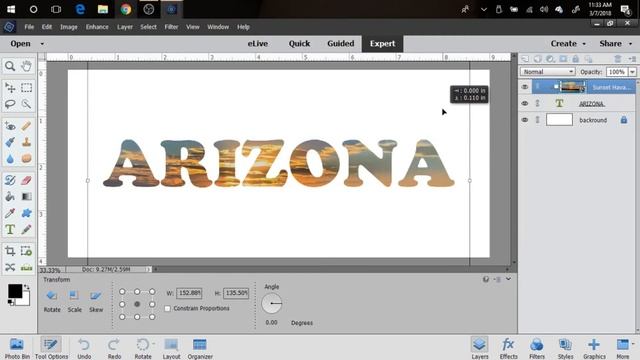Image resolution: width=640 pixels, height=360 pixels.
Task: Select the Rectangular Marquee tool
Action: coord(27,88)
